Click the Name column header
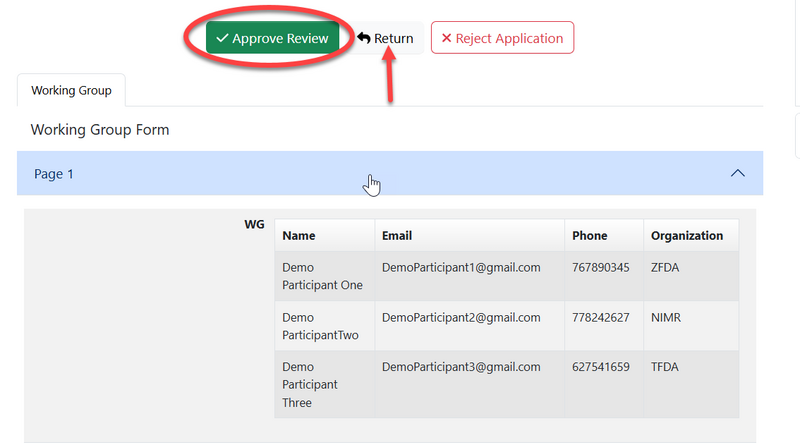 (x=299, y=236)
